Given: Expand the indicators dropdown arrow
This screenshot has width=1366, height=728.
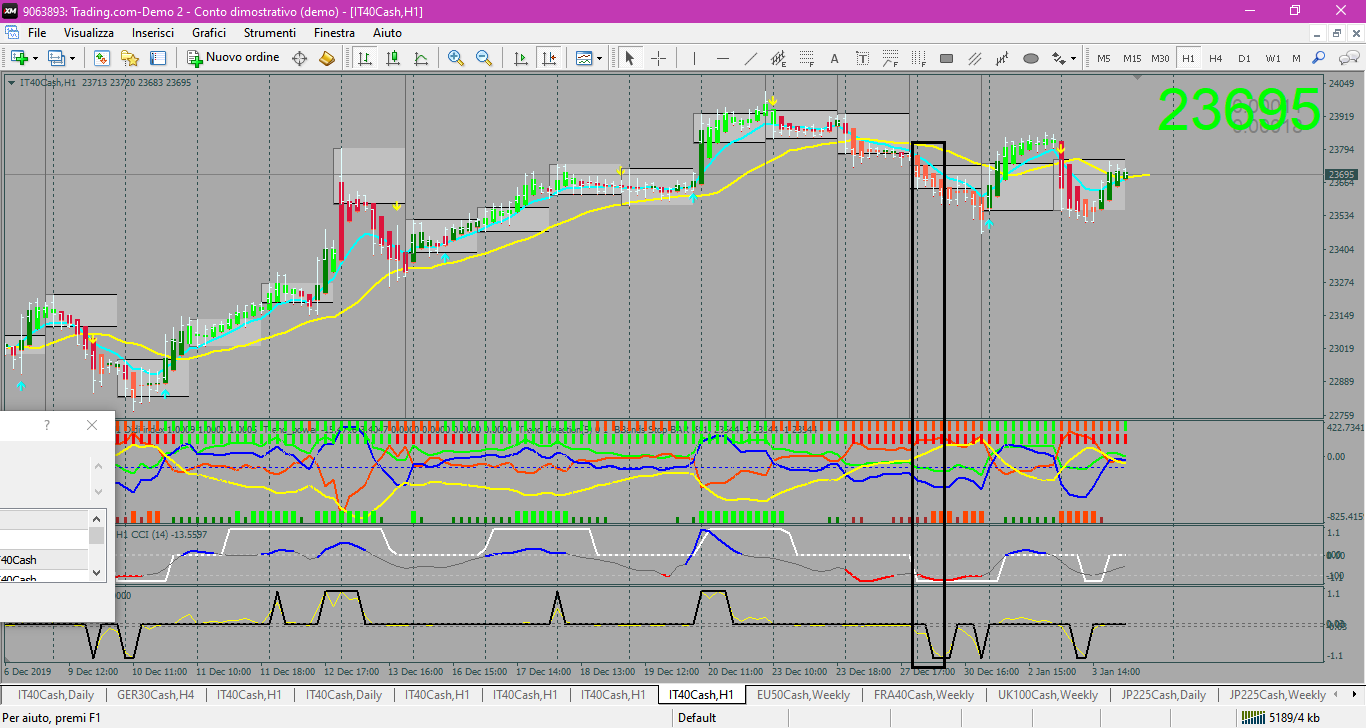Looking at the screenshot, I should pyautogui.click(x=600, y=58).
